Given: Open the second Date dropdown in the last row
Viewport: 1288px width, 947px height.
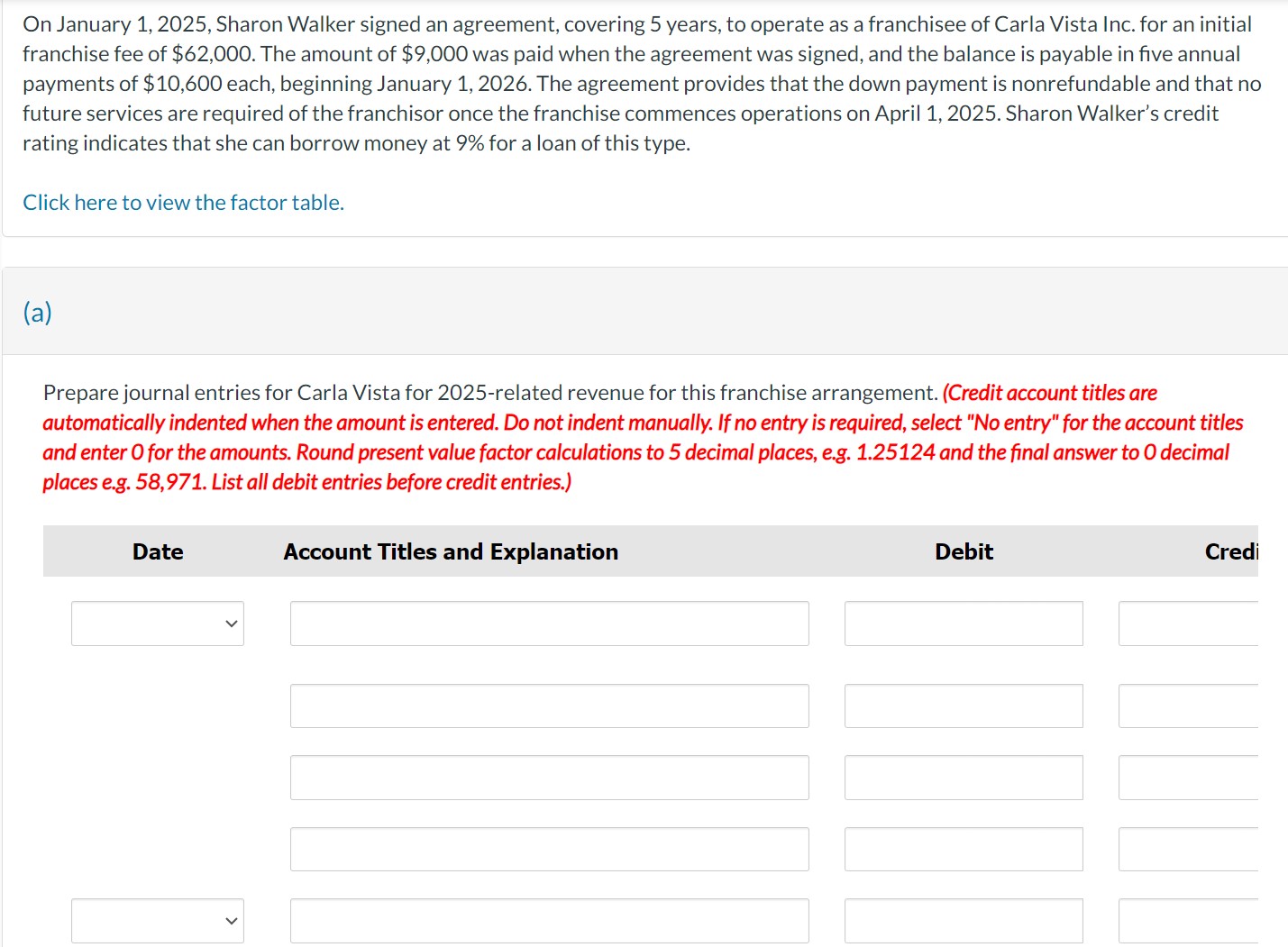Looking at the screenshot, I should click(x=158, y=921).
